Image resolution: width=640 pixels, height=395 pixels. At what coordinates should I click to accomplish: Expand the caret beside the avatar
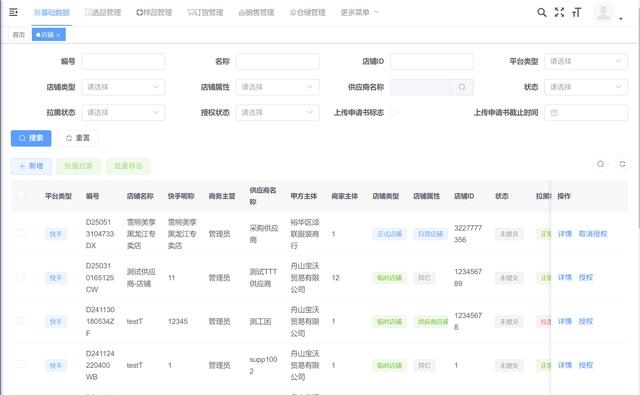pyautogui.click(x=621, y=18)
